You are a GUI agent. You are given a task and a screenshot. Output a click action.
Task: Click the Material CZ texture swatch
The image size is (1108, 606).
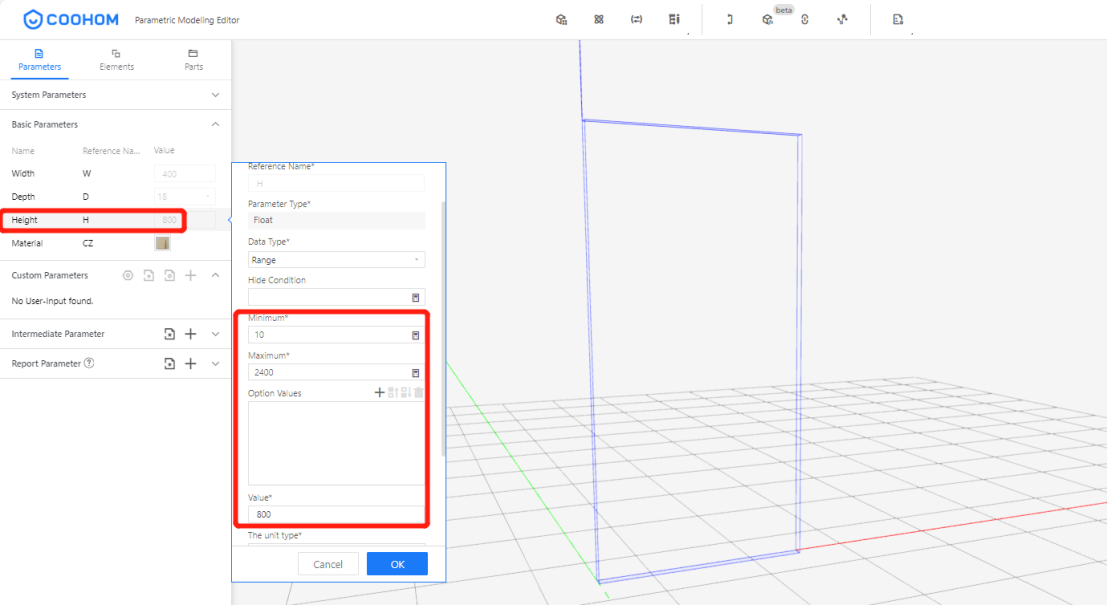(162, 243)
